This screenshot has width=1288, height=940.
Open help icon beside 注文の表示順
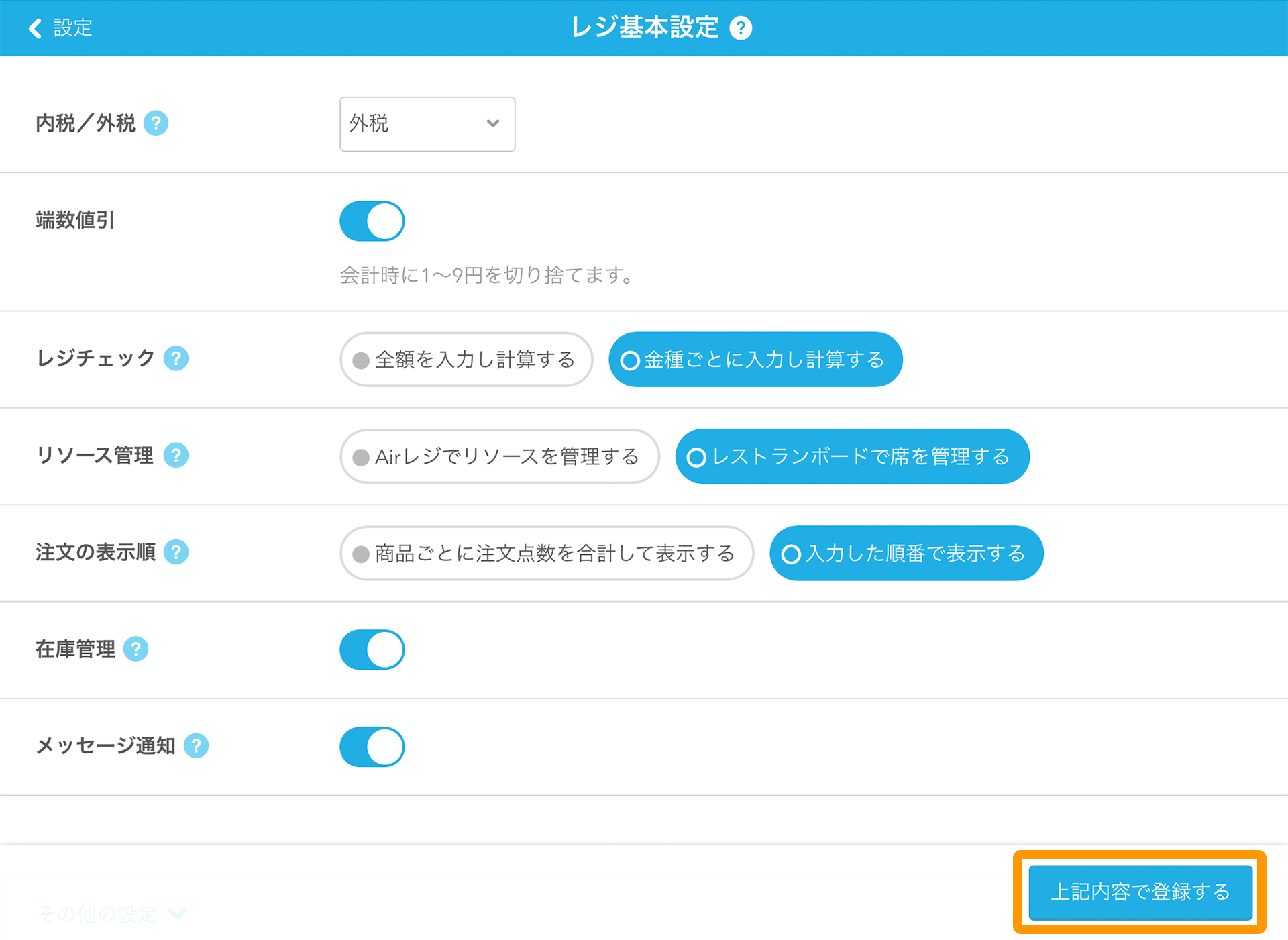pos(176,552)
